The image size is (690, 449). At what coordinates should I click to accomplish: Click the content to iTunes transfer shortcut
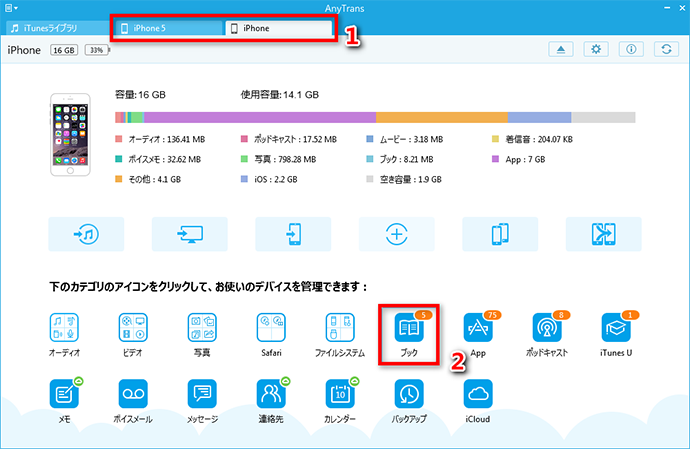(x=86, y=234)
